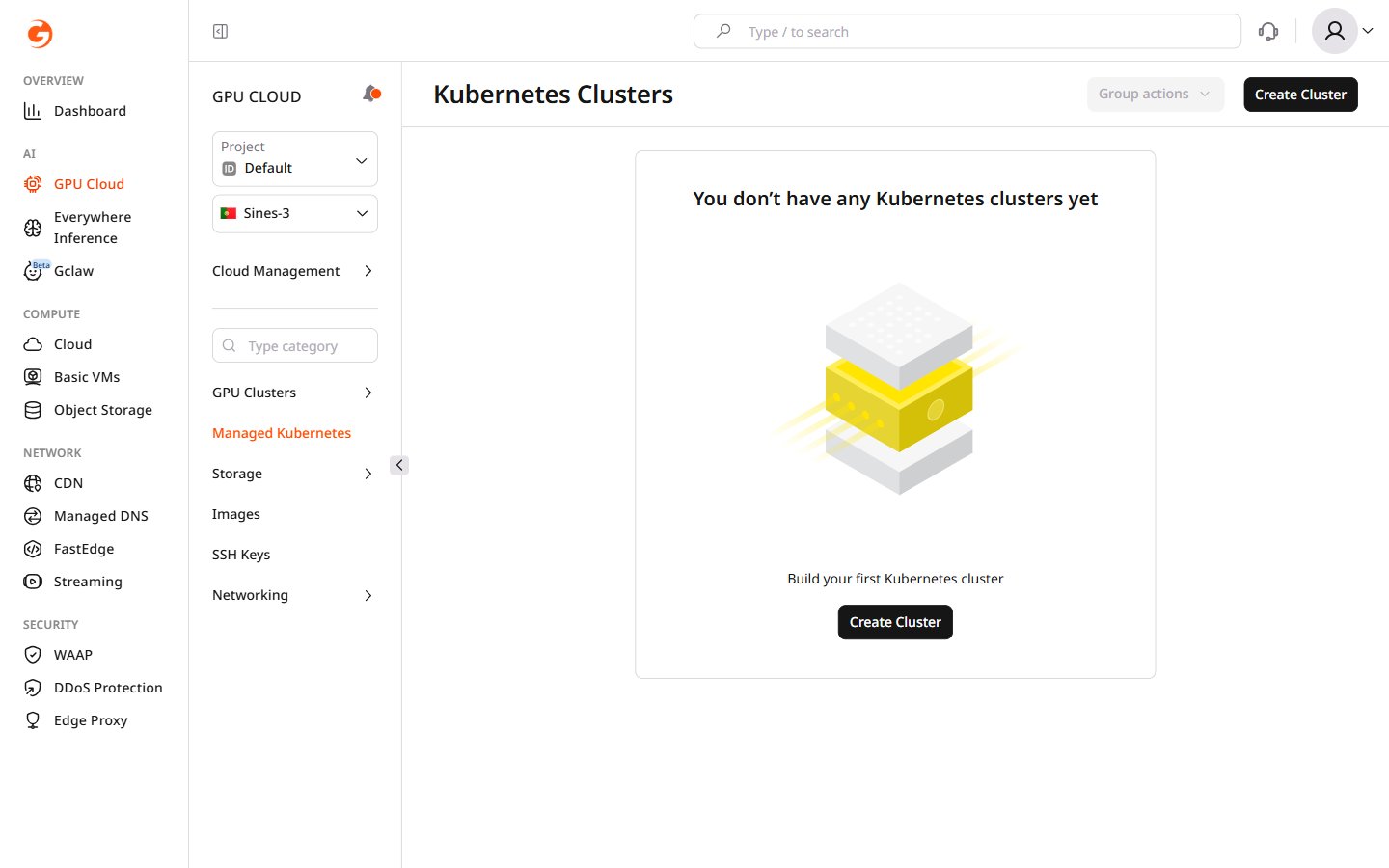1389x868 pixels.
Task: Open Basic VMs sidebar link
Action: coord(87,377)
